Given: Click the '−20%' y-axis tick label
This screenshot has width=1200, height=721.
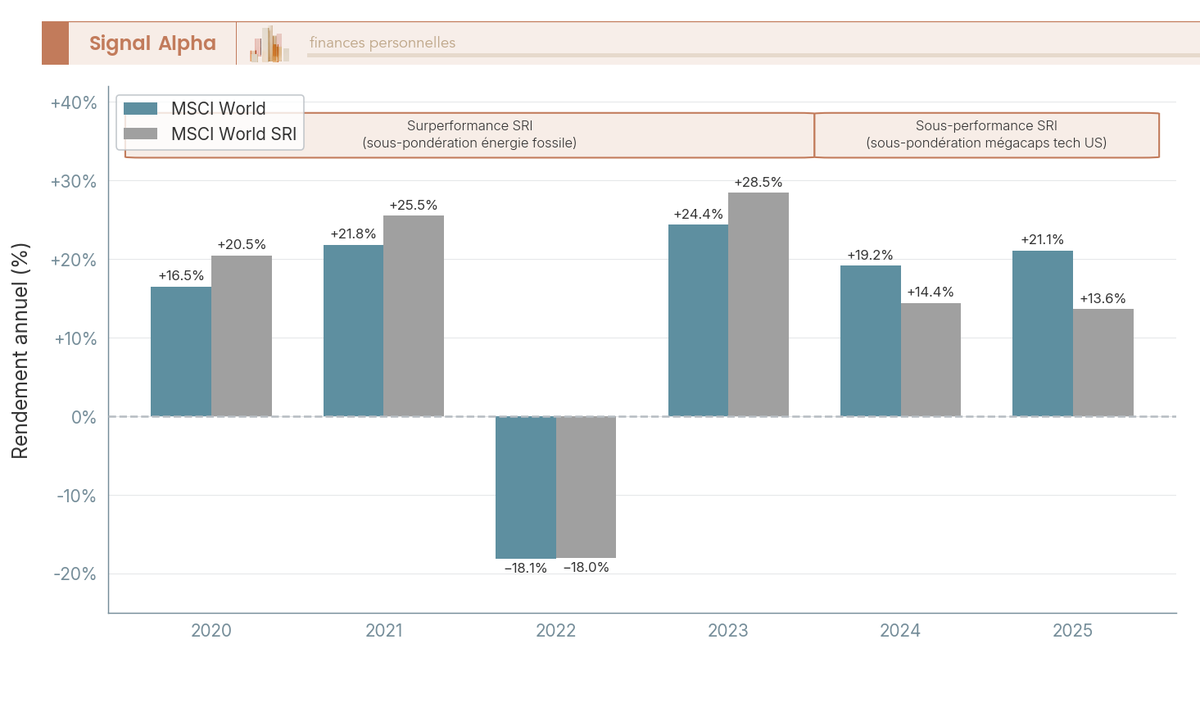Looking at the screenshot, I should click(x=73, y=574).
